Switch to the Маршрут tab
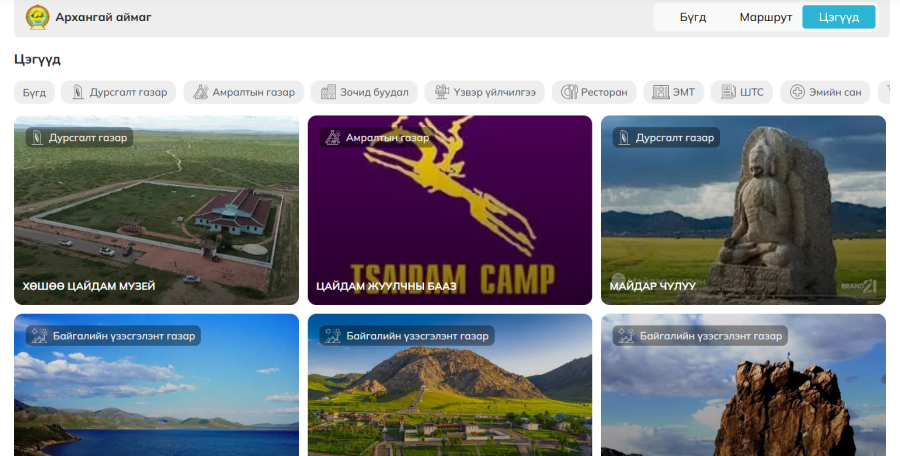This screenshot has height=456, width=900. click(x=766, y=17)
